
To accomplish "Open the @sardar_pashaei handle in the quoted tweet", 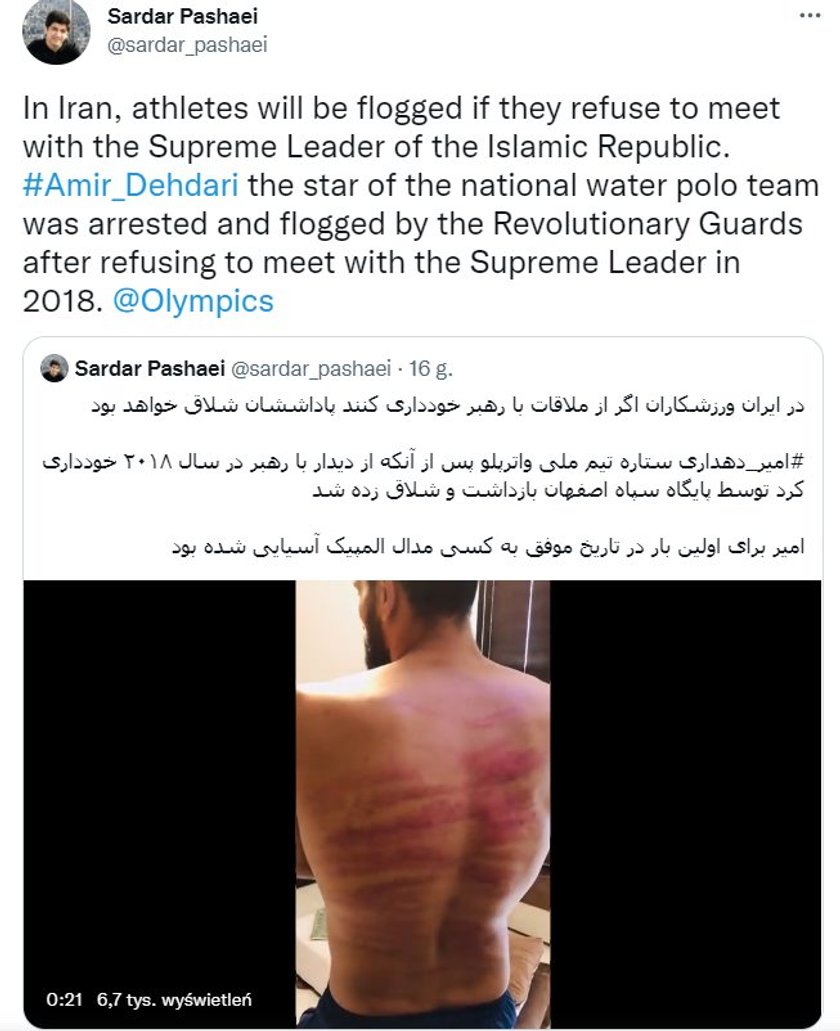I will [311, 368].
